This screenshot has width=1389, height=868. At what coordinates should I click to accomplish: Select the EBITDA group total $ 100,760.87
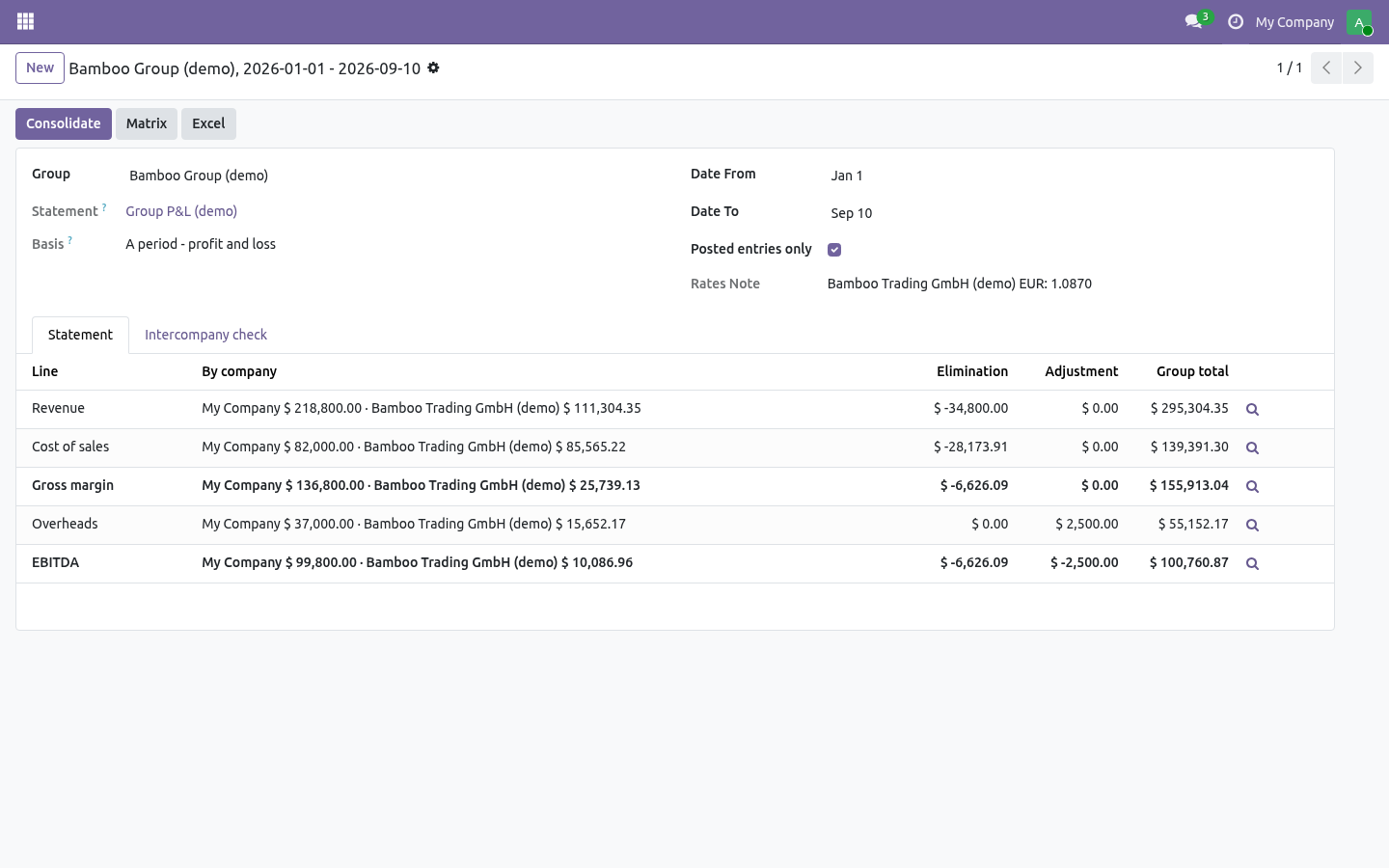(1189, 562)
